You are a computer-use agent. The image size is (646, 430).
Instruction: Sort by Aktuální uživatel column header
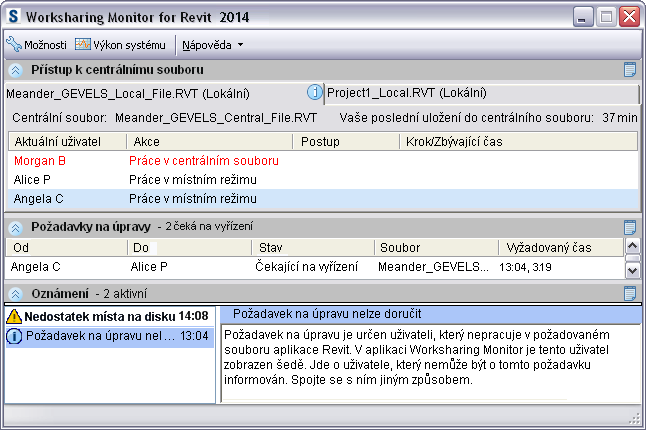67,142
